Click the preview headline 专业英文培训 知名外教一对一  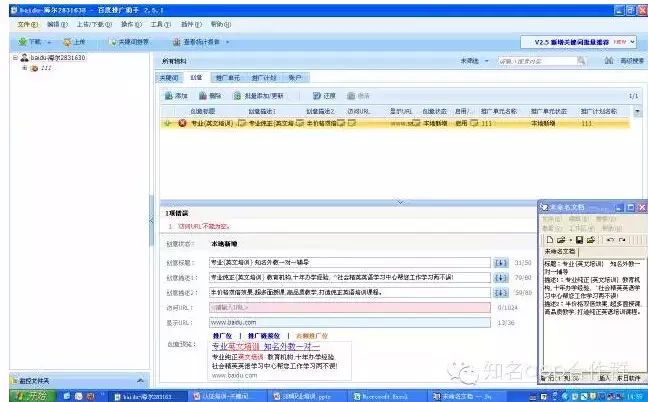266,346
